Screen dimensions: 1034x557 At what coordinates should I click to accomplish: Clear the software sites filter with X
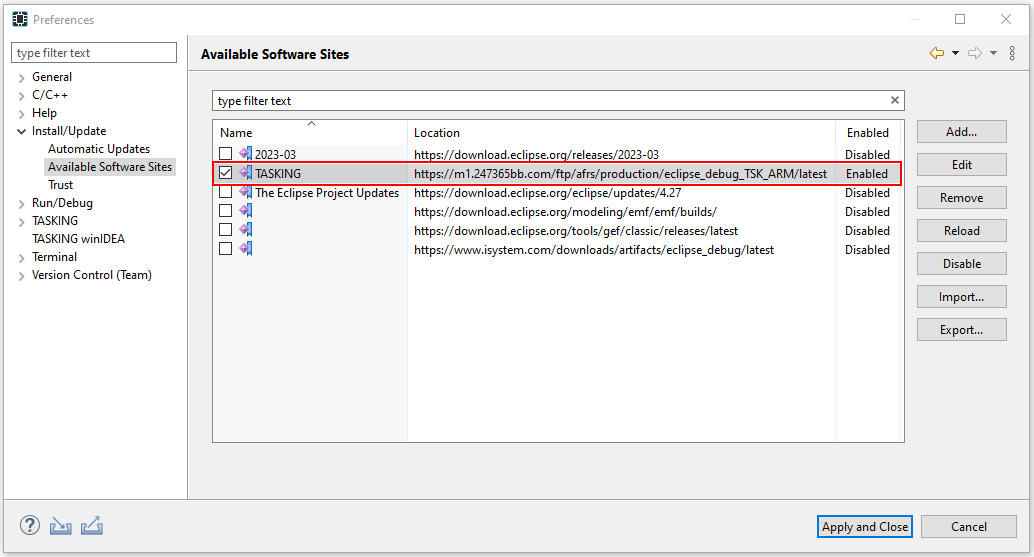click(895, 100)
